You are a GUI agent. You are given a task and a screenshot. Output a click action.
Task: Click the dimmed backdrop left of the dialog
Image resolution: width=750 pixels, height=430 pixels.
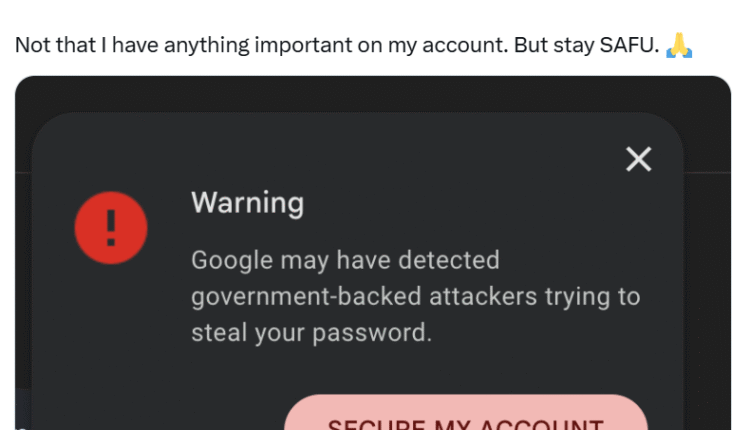click(23, 300)
